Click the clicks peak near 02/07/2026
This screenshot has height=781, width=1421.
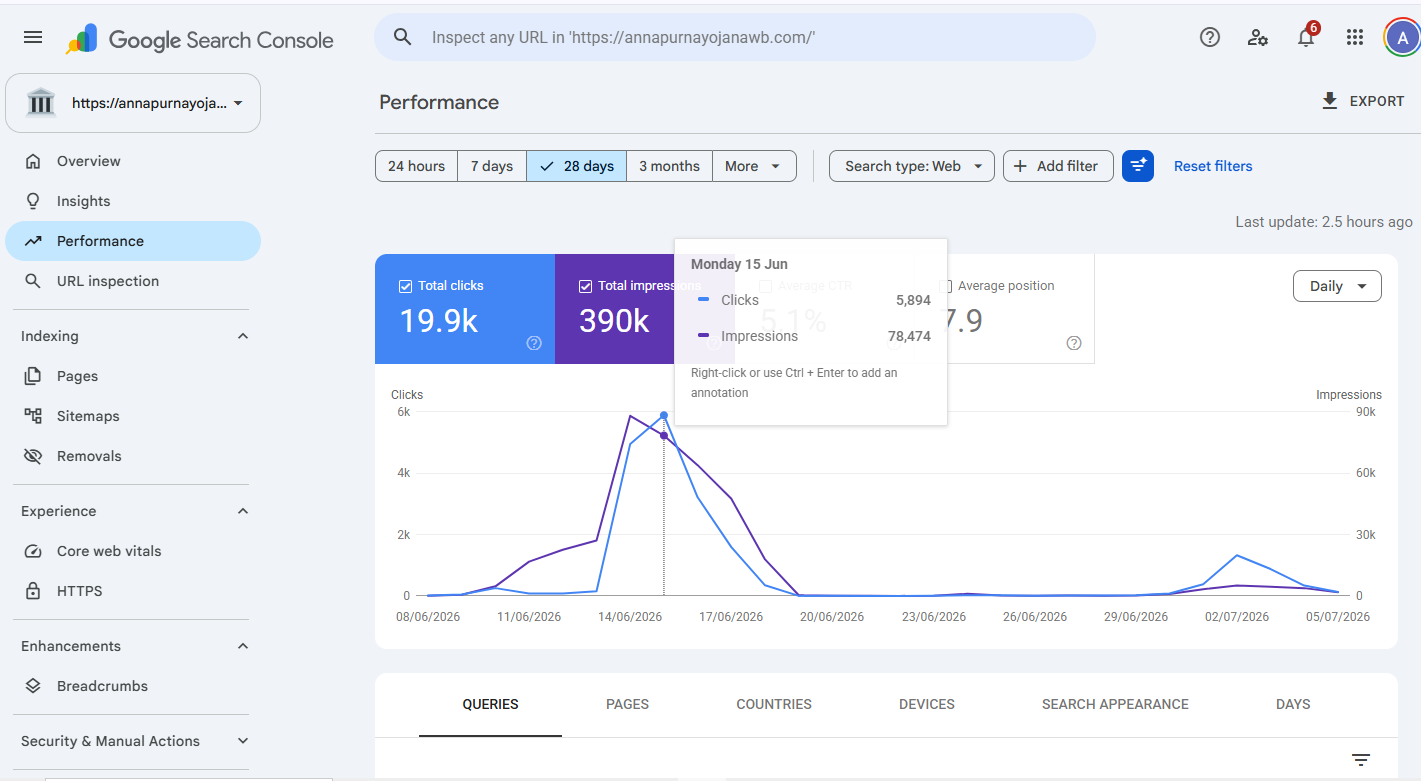(1237, 555)
